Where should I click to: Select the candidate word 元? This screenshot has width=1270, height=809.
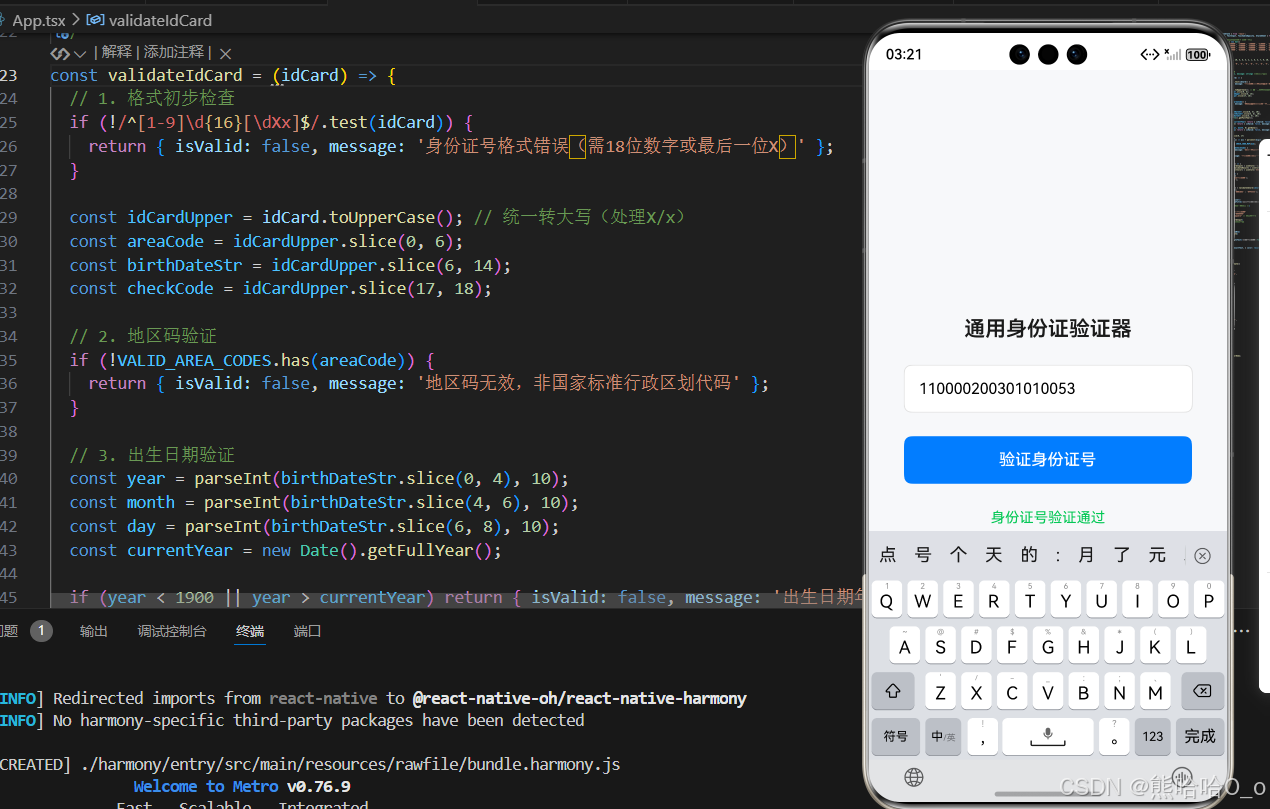tap(1157, 555)
